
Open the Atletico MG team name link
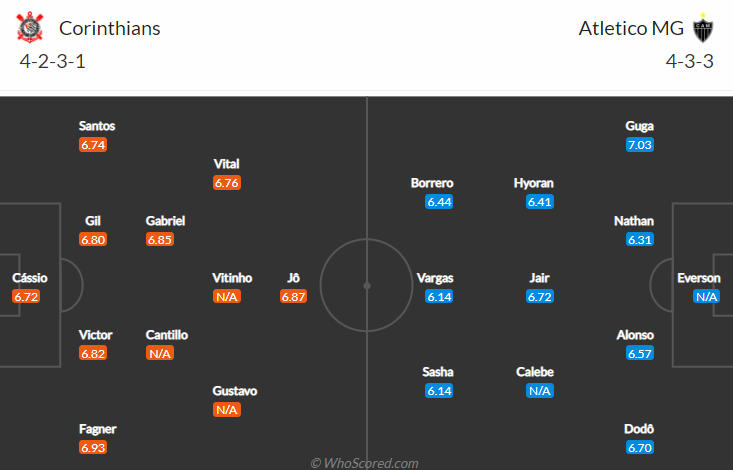pyautogui.click(x=631, y=28)
